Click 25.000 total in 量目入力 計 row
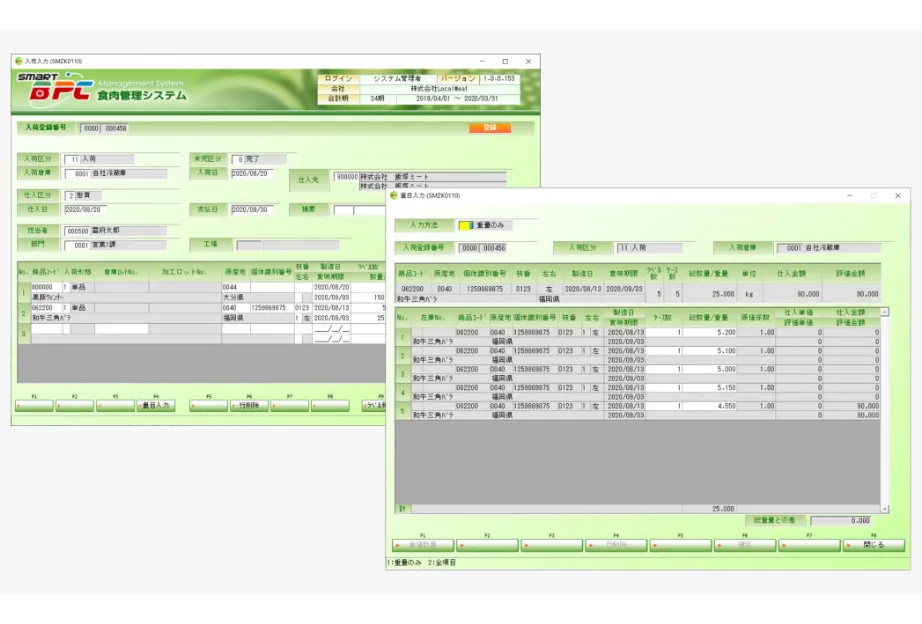Screen dimensions: 922x624 (x=723, y=509)
